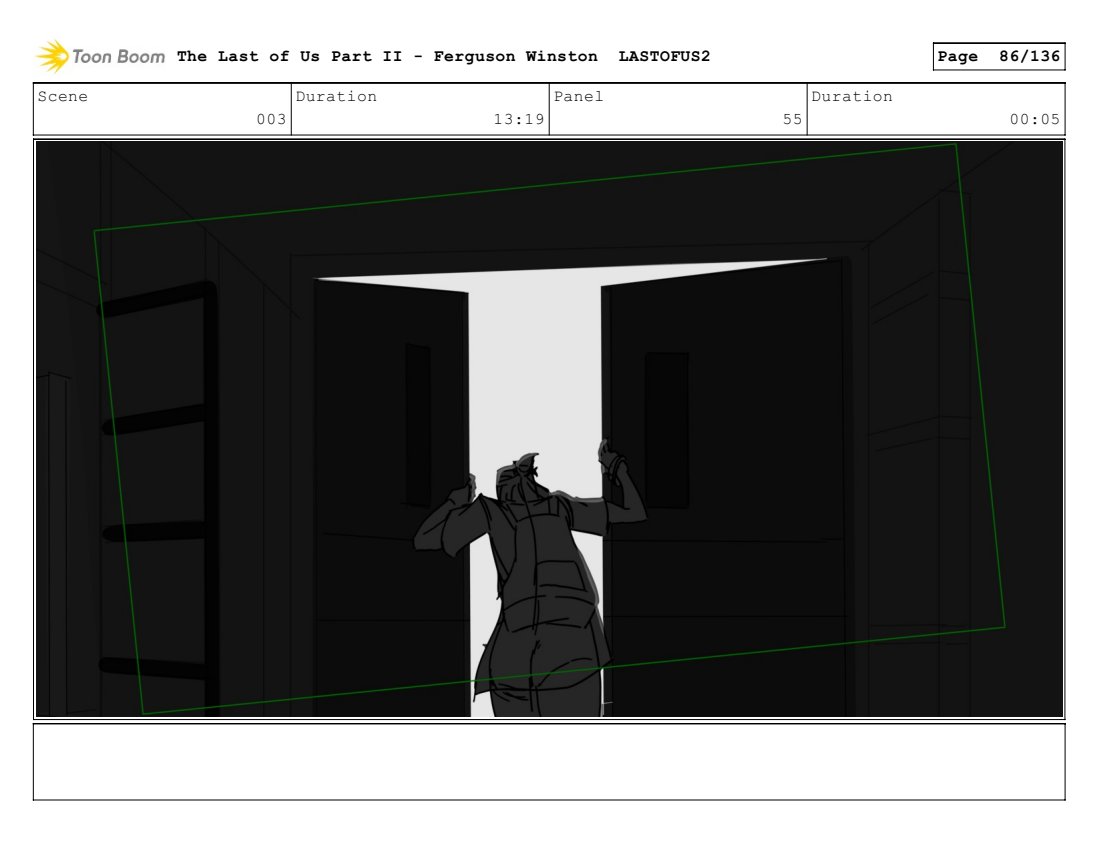1100x850 pixels.
Task: Click the storyboard panel drawing of the doorway
Action: pos(549,429)
